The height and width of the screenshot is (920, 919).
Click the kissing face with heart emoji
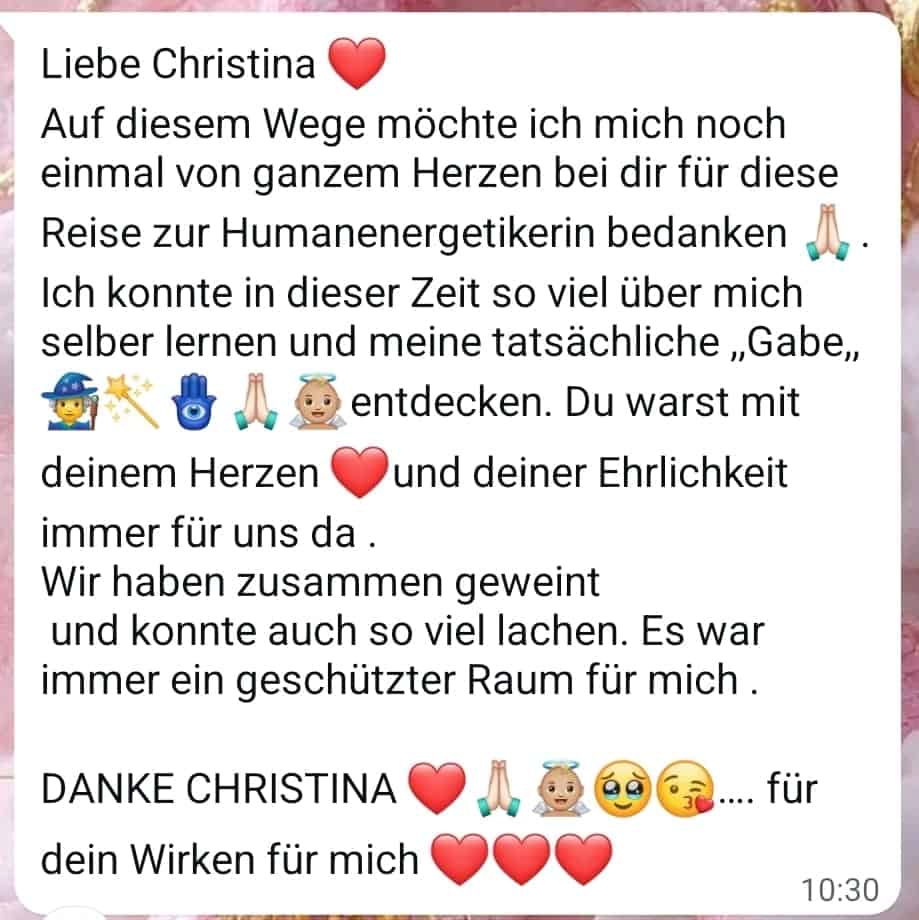[685, 789]
